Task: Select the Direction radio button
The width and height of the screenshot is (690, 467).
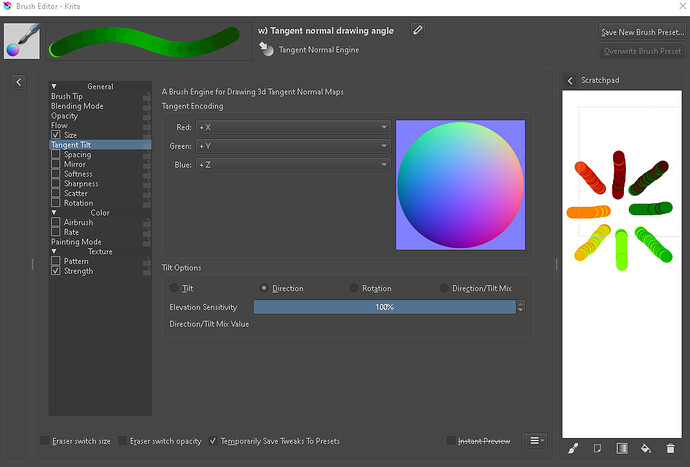Action: 264,288
